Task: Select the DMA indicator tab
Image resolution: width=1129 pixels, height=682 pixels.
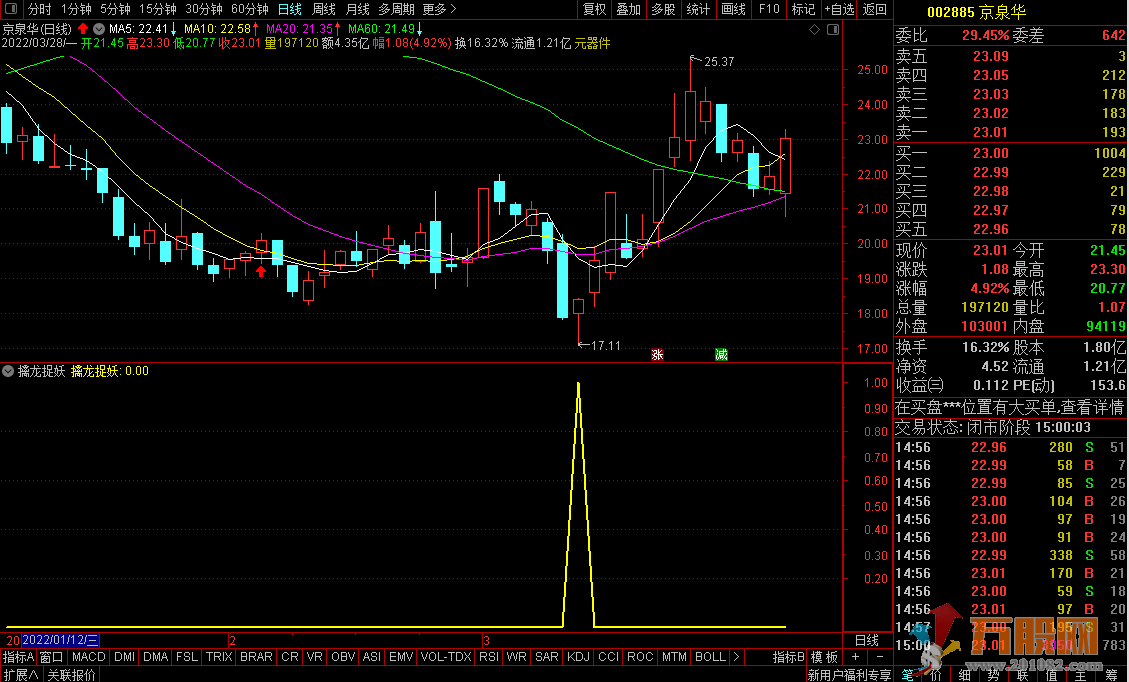Action: 156,657
